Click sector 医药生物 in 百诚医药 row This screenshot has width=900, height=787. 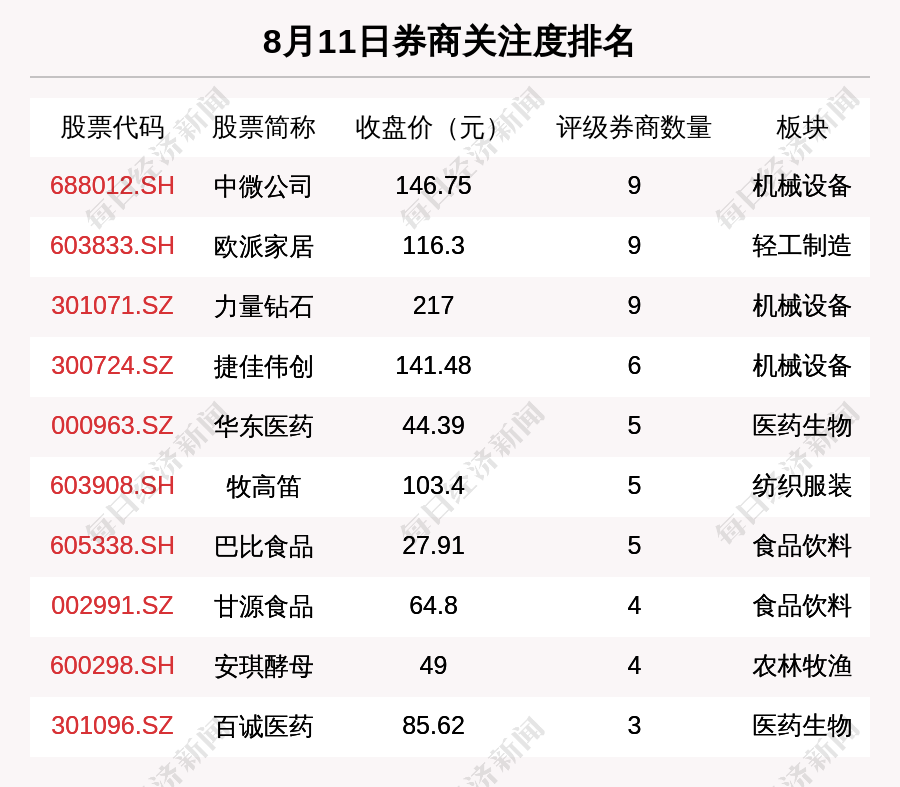[802, 726]
